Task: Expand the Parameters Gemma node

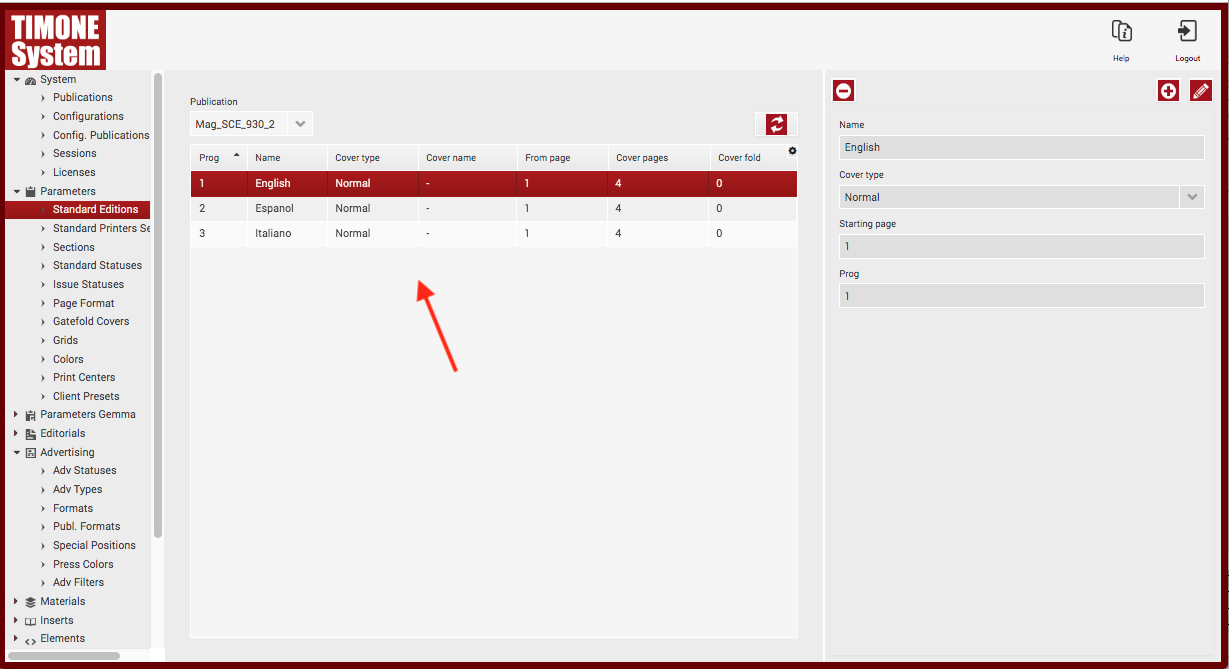Action: click(17, 414)
